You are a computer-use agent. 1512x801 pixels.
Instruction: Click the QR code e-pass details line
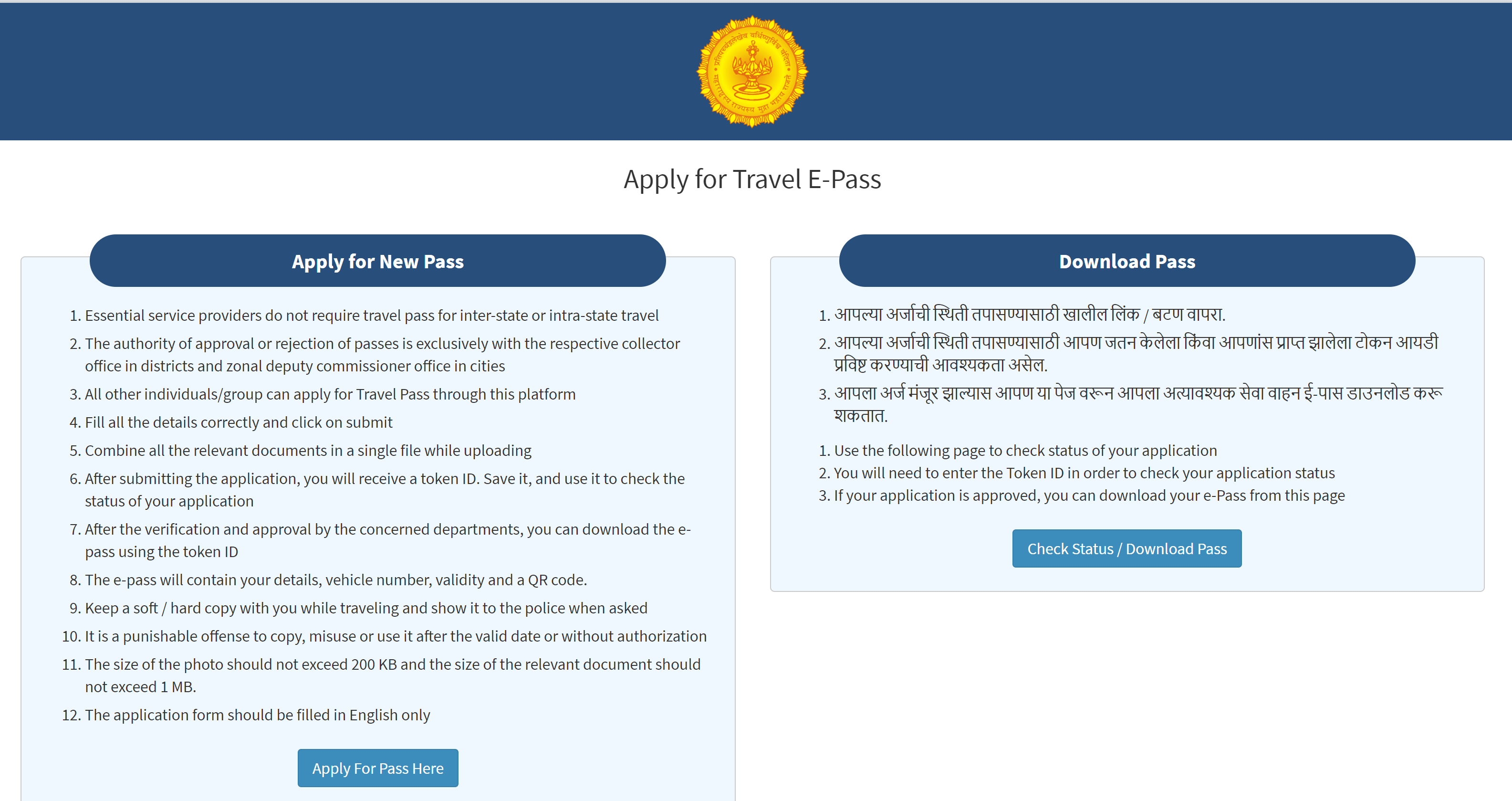click(336, 580)
